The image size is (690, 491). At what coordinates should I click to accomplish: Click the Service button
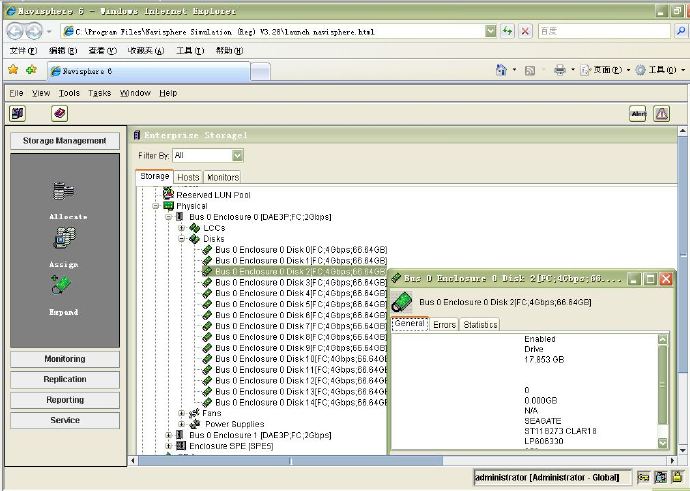(x=65, y=420)
